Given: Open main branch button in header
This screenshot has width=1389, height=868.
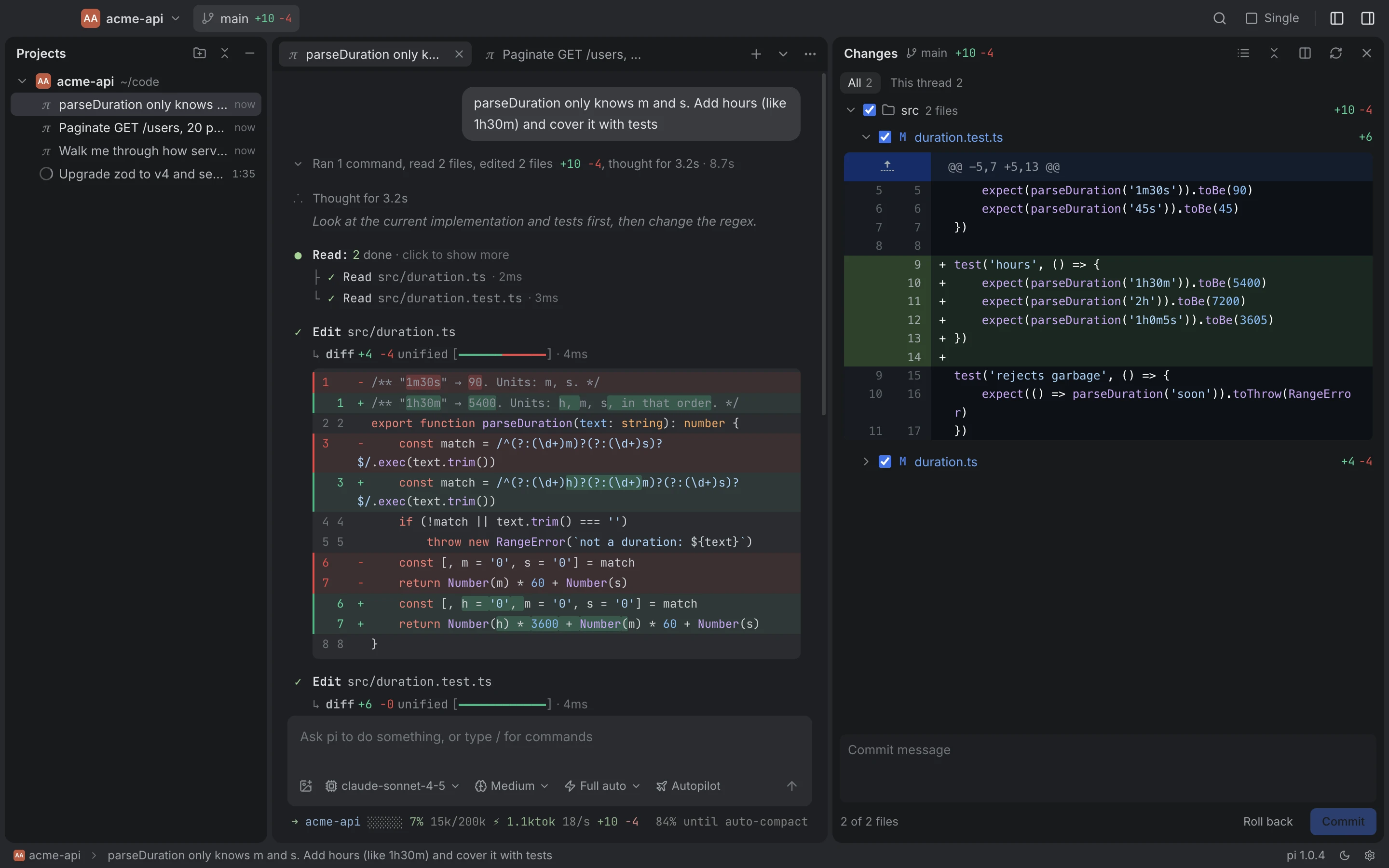Looking at the screenshot, I should [x=246, y=18].
